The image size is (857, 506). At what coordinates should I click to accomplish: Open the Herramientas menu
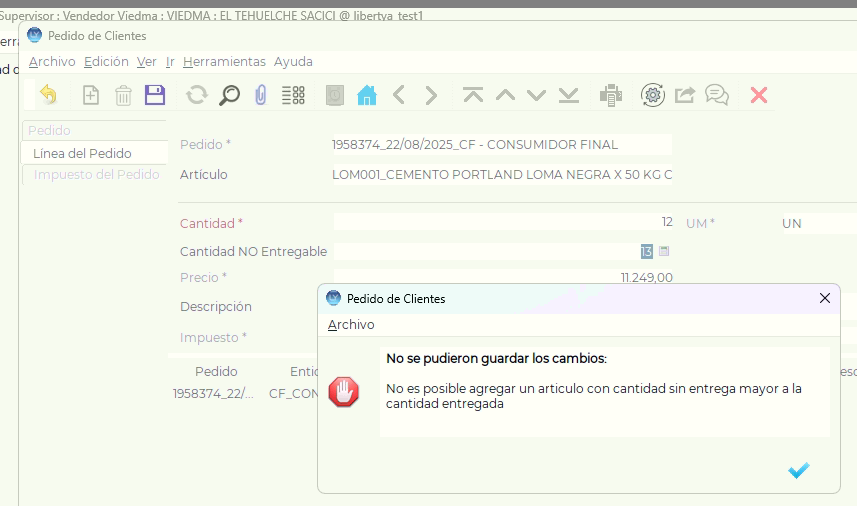point(224,62)
